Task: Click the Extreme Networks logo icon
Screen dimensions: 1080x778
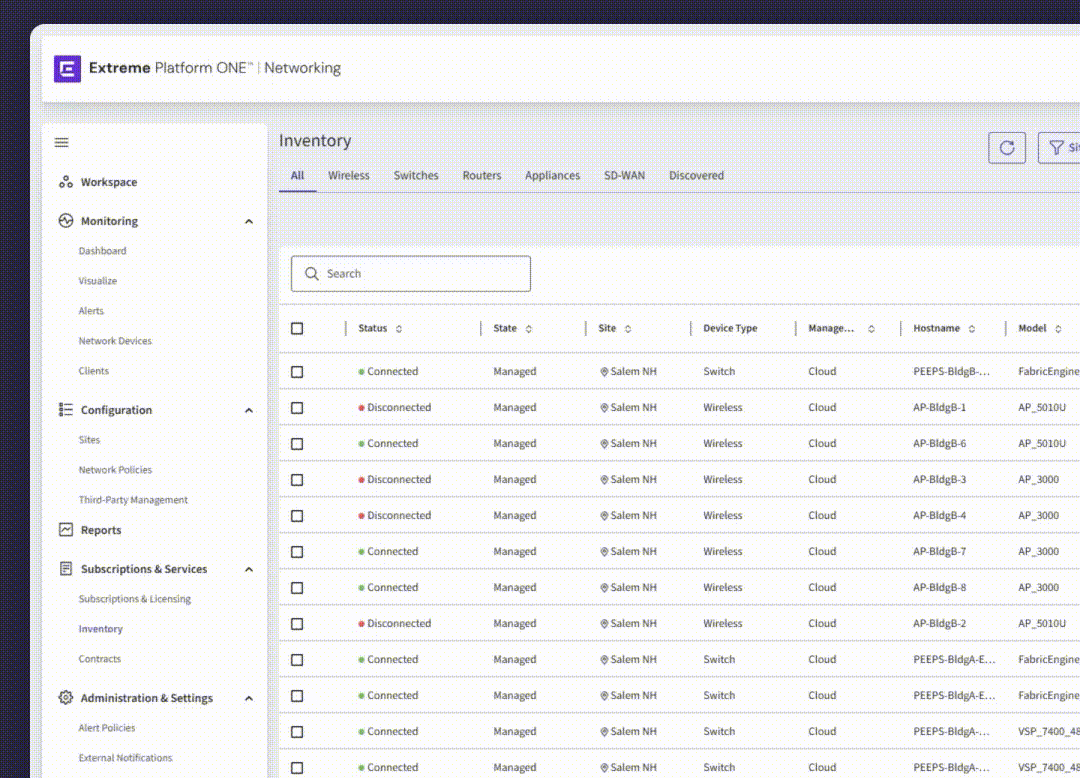Action: (68, 69)
